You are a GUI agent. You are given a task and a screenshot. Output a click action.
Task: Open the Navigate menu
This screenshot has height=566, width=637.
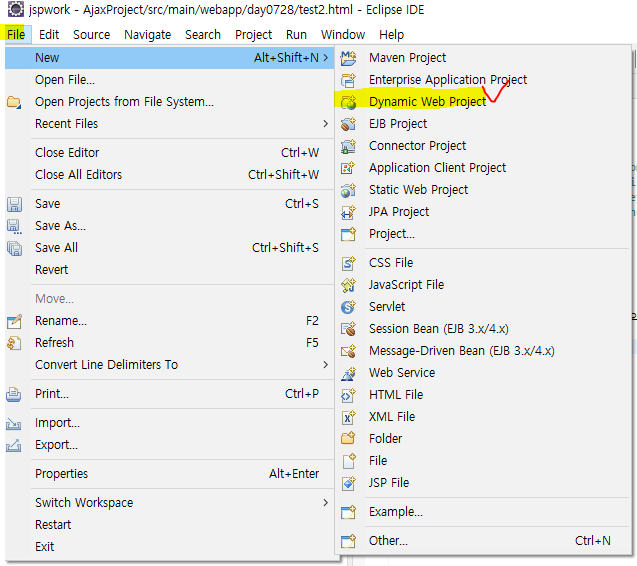(147, 35)
